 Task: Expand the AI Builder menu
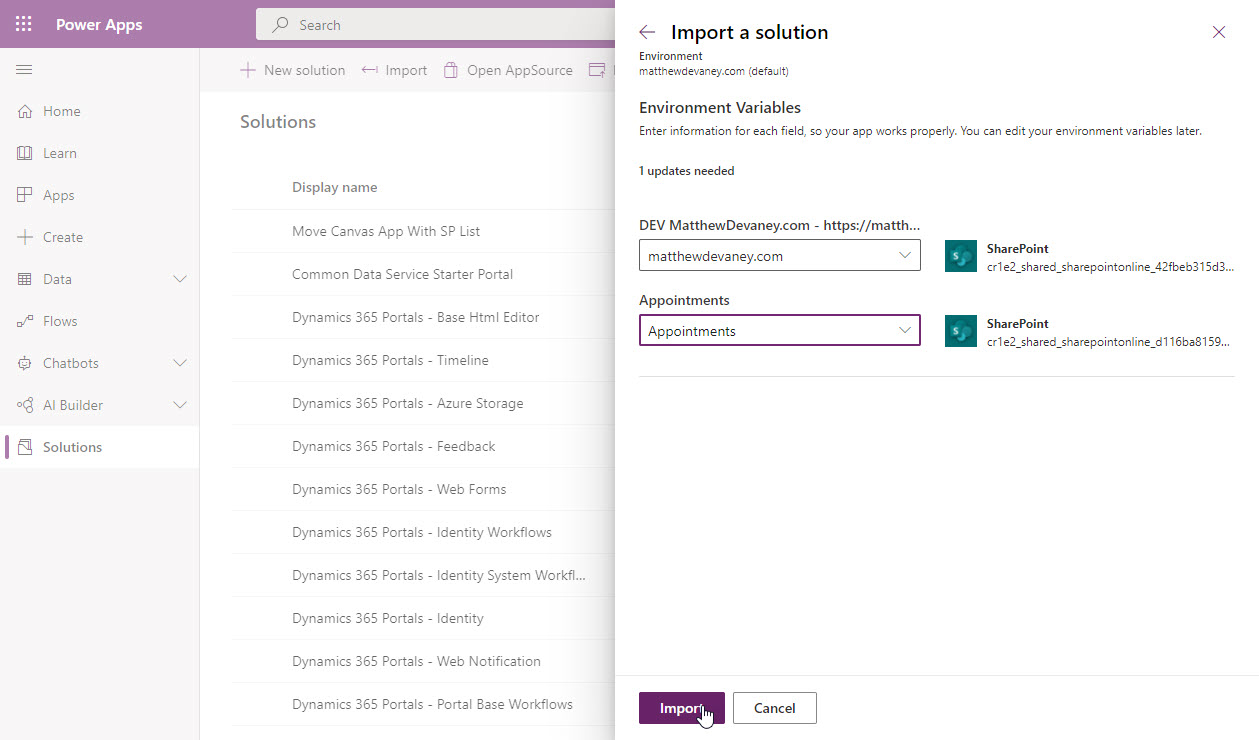179,404
